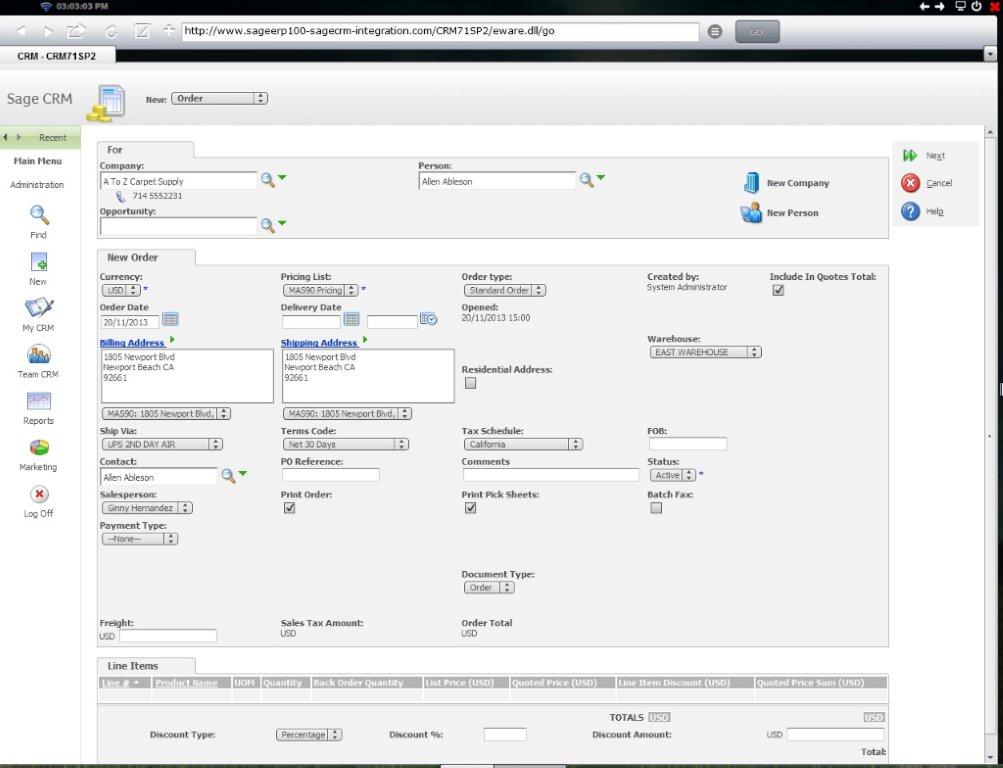Open the Status dropdown
Image resolution: width=1003 pixels, height=768 pixels.
coord(672,475)
